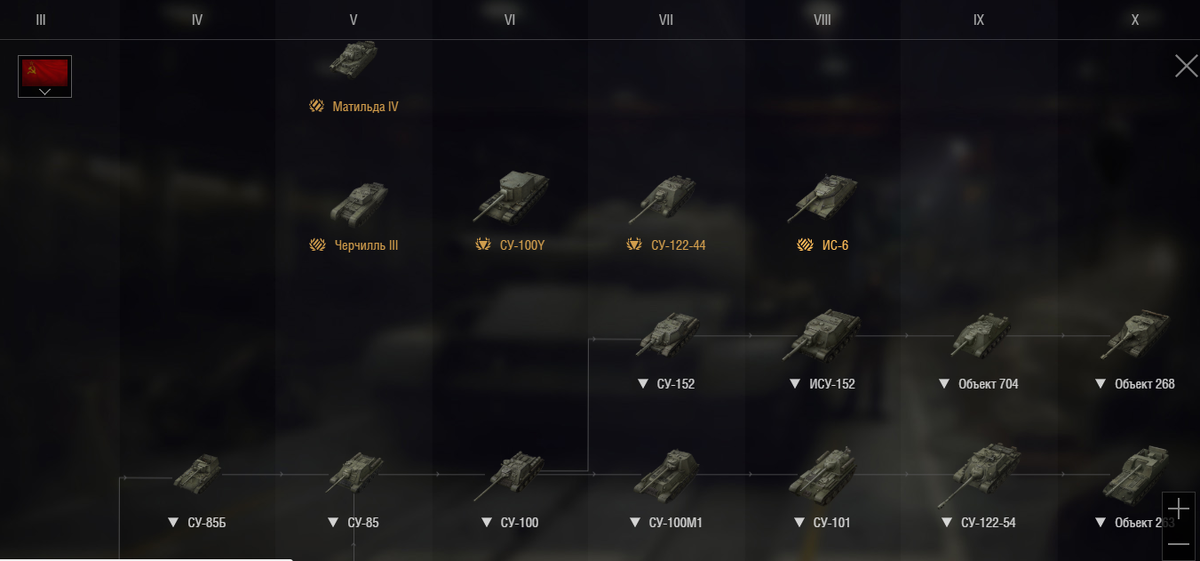
Task: Expand the triangle marker beside СУ-122-54
Action: 947,523
